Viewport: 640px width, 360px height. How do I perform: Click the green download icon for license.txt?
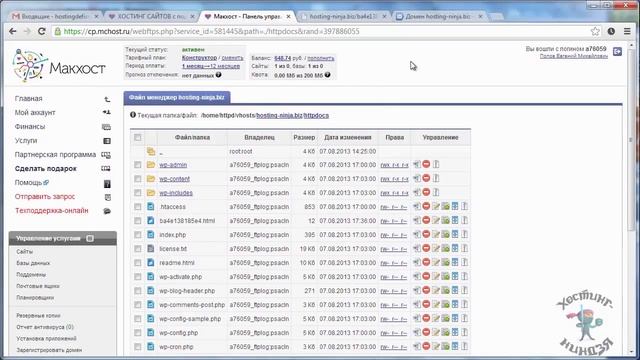445,249
